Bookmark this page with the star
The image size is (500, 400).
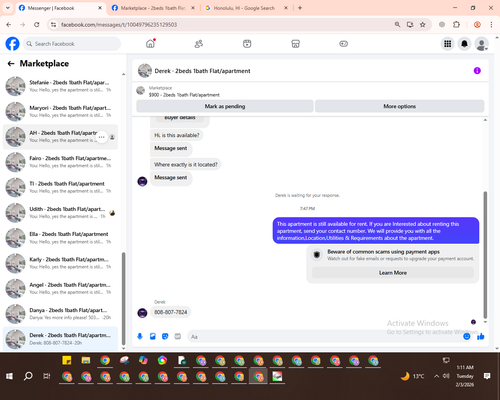(423, 24)
